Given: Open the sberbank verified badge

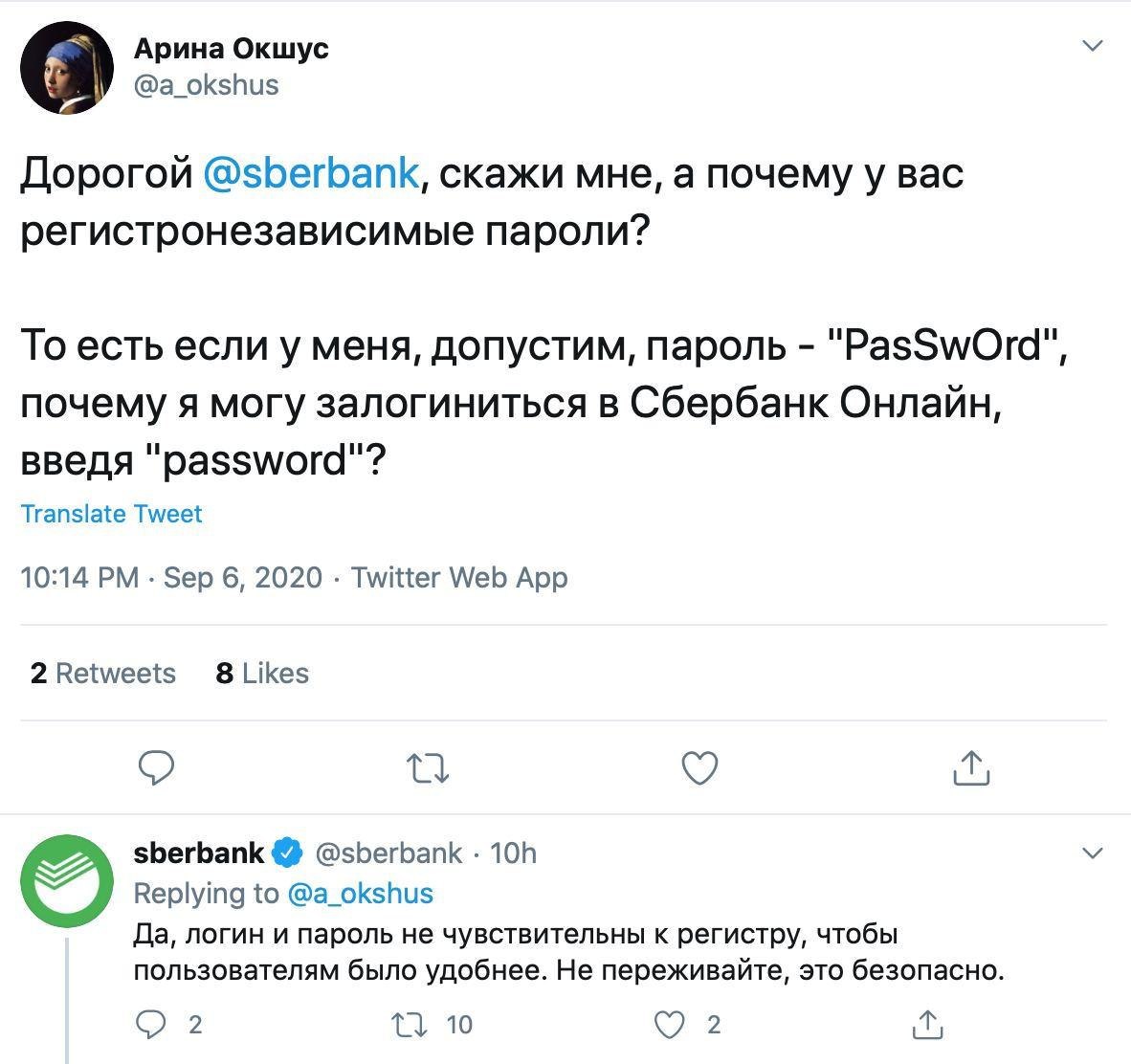Looking at the screenshot, I should [x=288, y=852].
